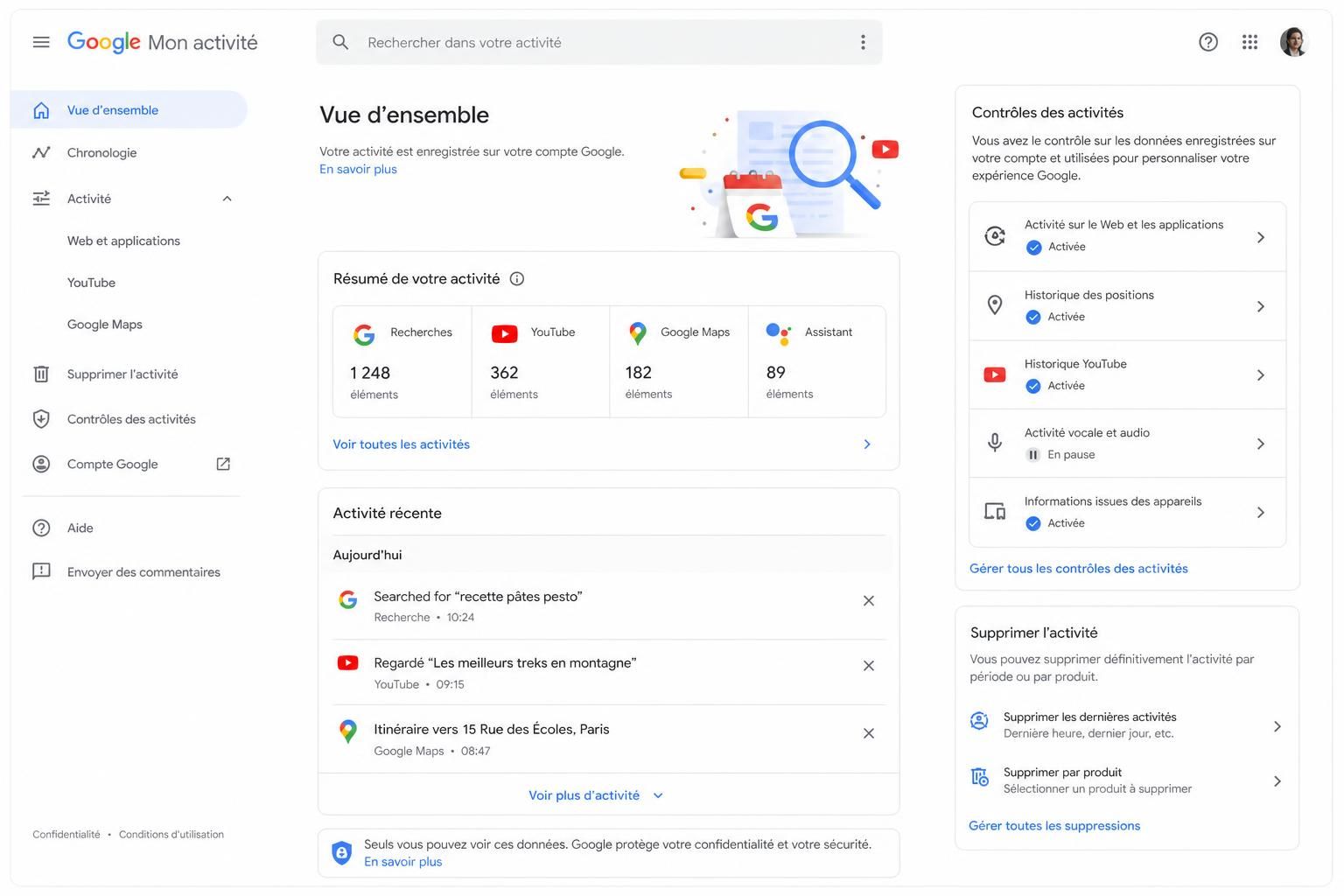1344x896 pixels.
Task: Click Maps pin icon on the Itinéraire entry
Action: pos(348,731)
